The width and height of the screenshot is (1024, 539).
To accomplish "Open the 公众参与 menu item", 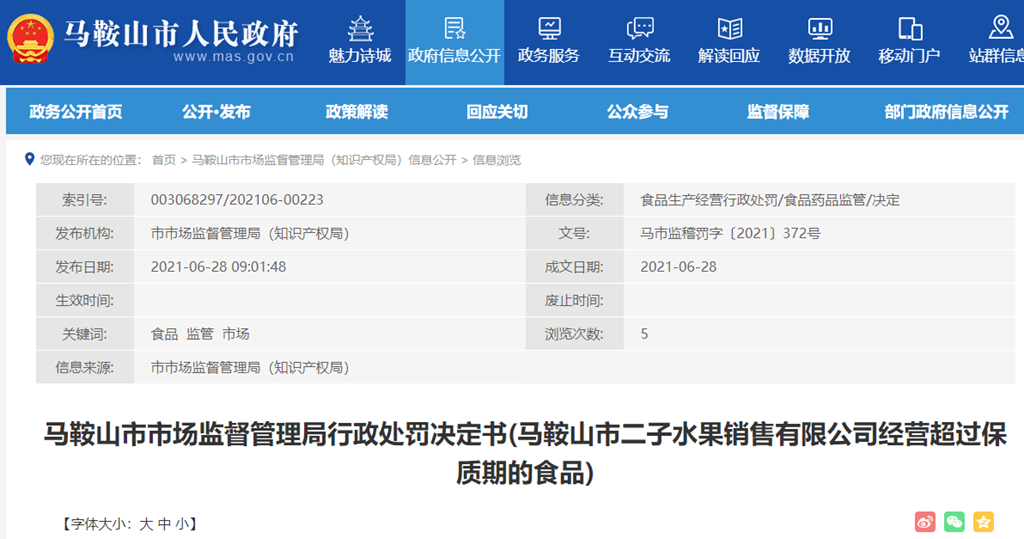I will pyautogui.click(x=637, y=112).
